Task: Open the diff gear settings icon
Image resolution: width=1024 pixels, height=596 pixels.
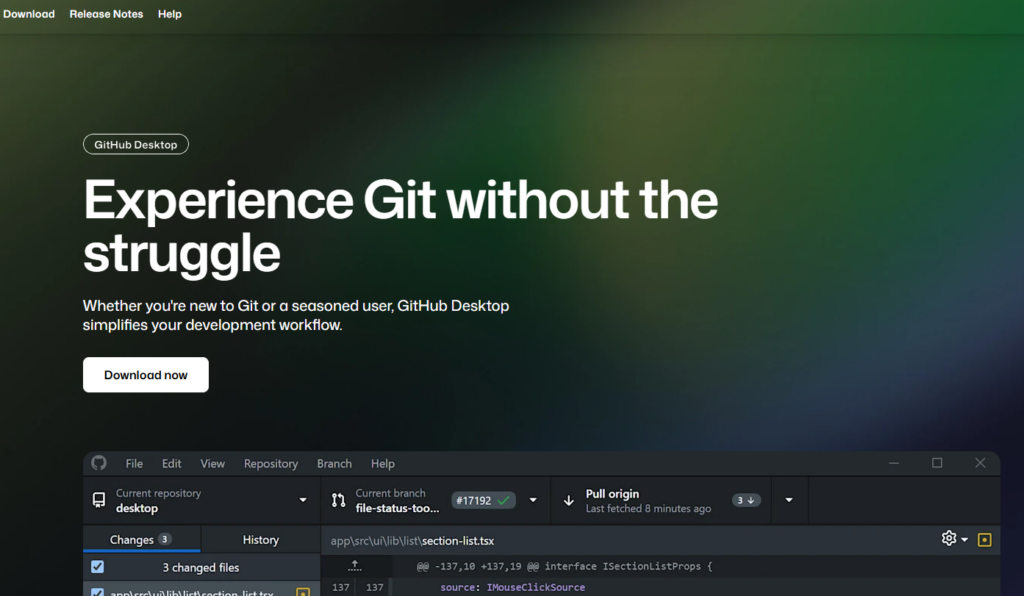Action: click(x=948, y=539)
